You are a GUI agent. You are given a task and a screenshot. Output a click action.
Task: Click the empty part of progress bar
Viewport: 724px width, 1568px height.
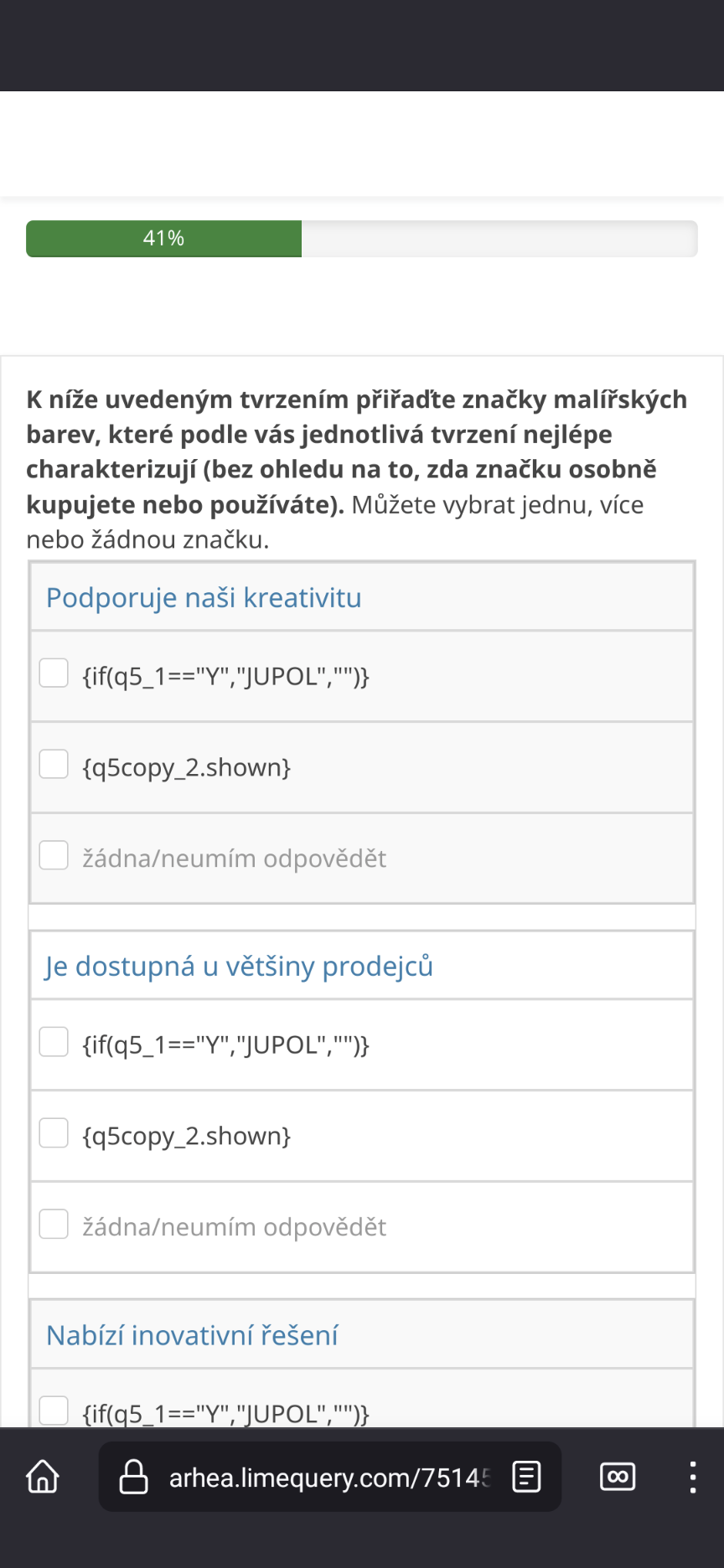pyautogui.click(x=499, y=239)
